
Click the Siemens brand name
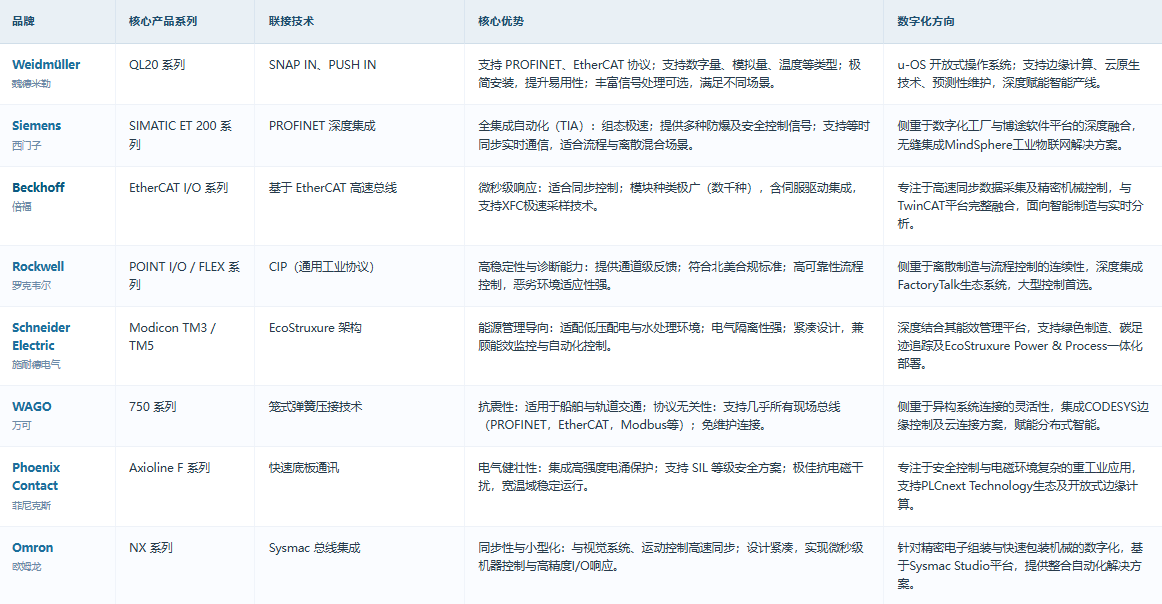pyautogui.click(x=36, y=125)
